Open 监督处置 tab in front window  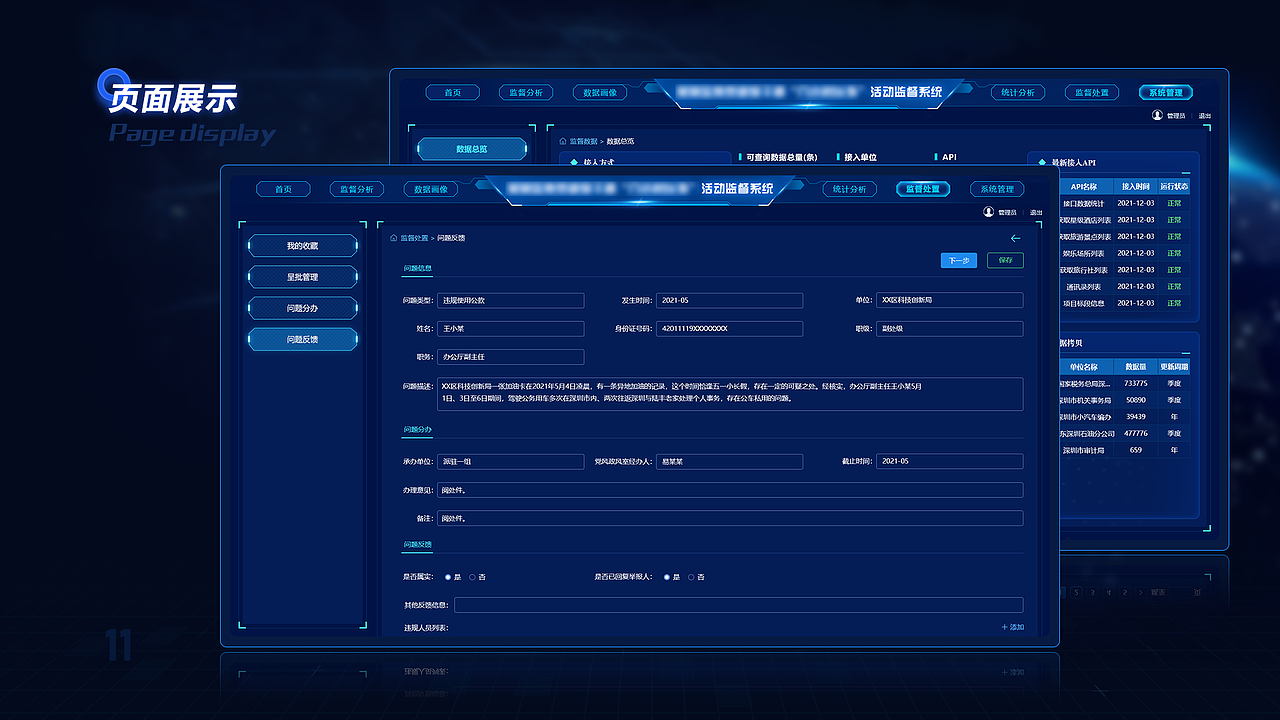924,189
